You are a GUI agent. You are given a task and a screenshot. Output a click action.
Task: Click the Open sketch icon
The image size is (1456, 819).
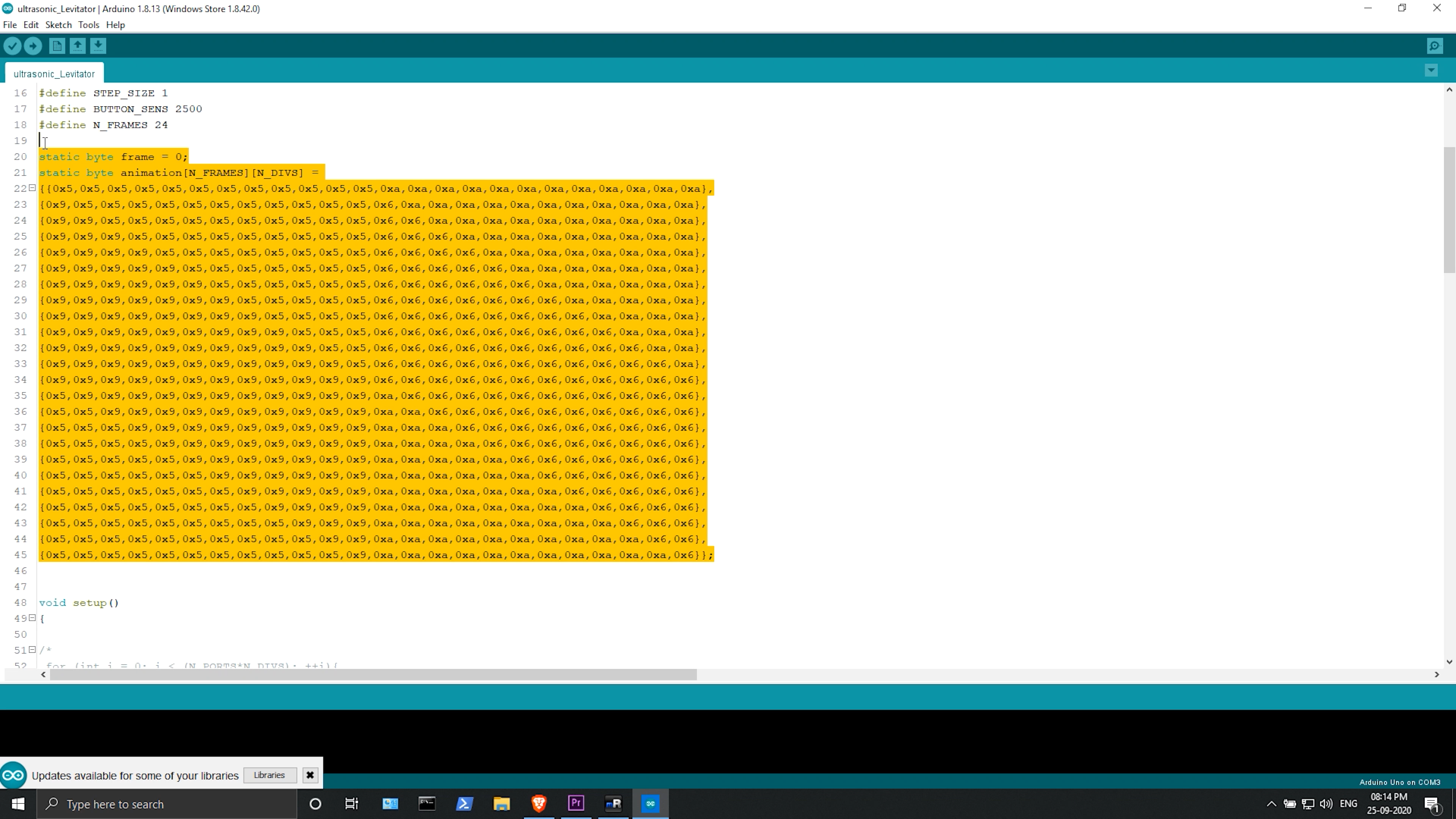[x=77, y=46]
